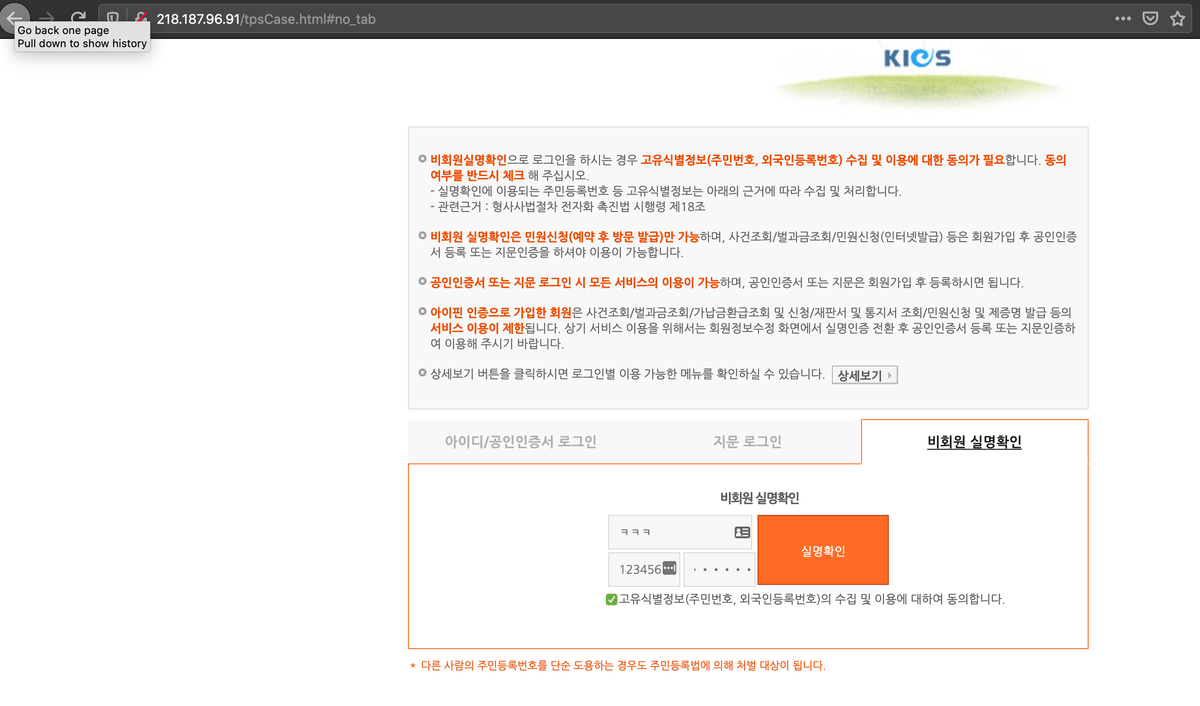Screen dimensions: 1200x706
Task: Save page to Pocket icon
Action: click(1150, 19)
